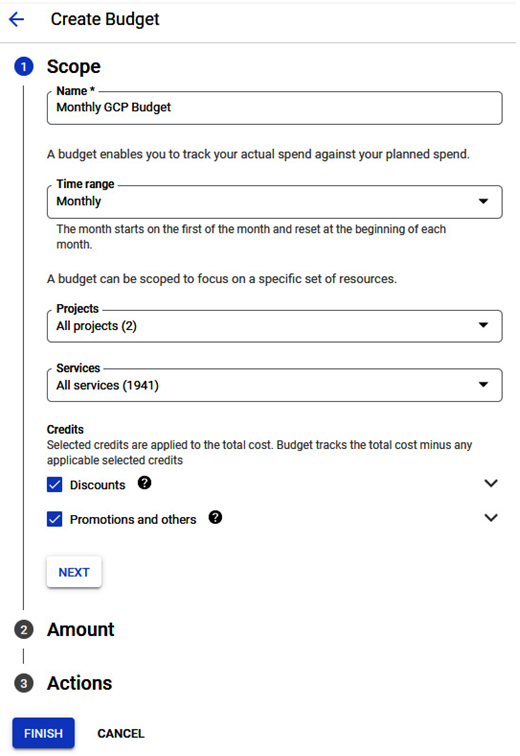Click the Scope step heading

tap(74, 67)
